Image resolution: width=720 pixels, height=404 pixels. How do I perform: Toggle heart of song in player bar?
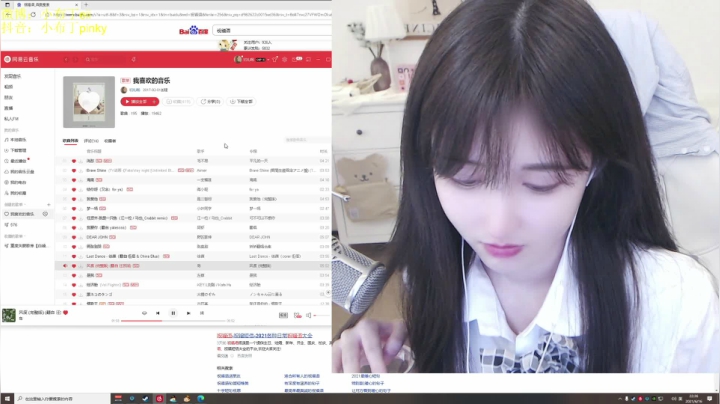[65, 313]
